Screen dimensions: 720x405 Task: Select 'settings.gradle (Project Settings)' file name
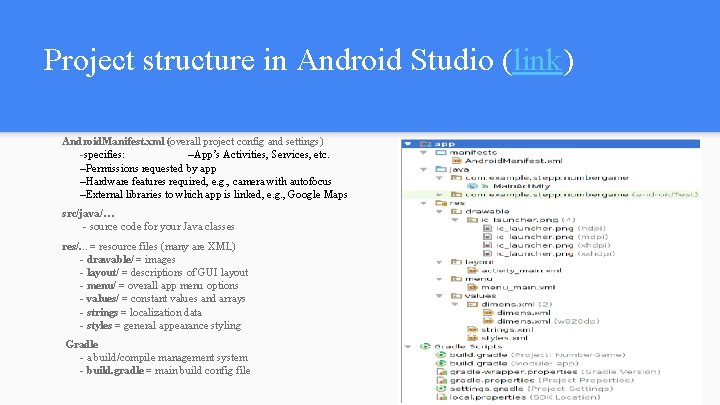point(531,389)
